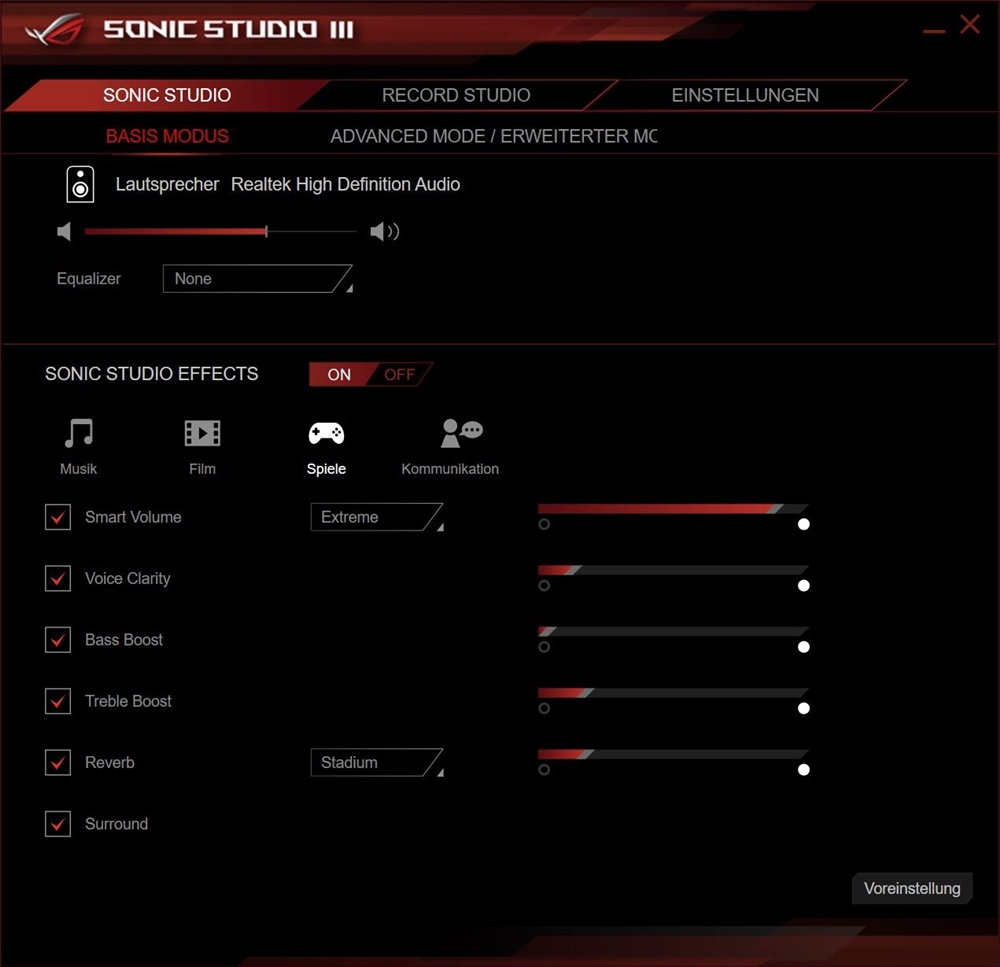The height and width of the screenshot is (967, 1000).
Task: Click Smart Volume slider minimum circle
Action: (544, 524)
